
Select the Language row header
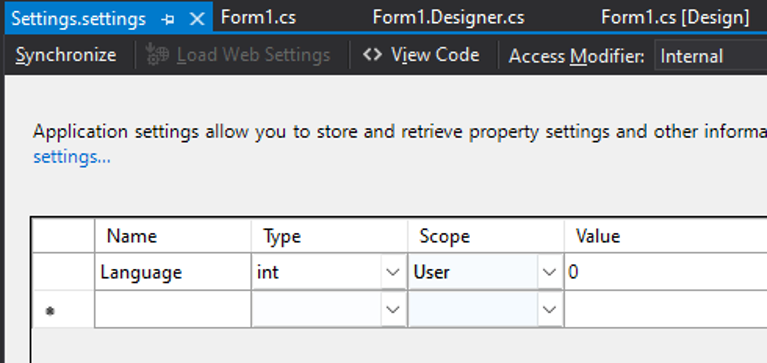coord(63,272)
